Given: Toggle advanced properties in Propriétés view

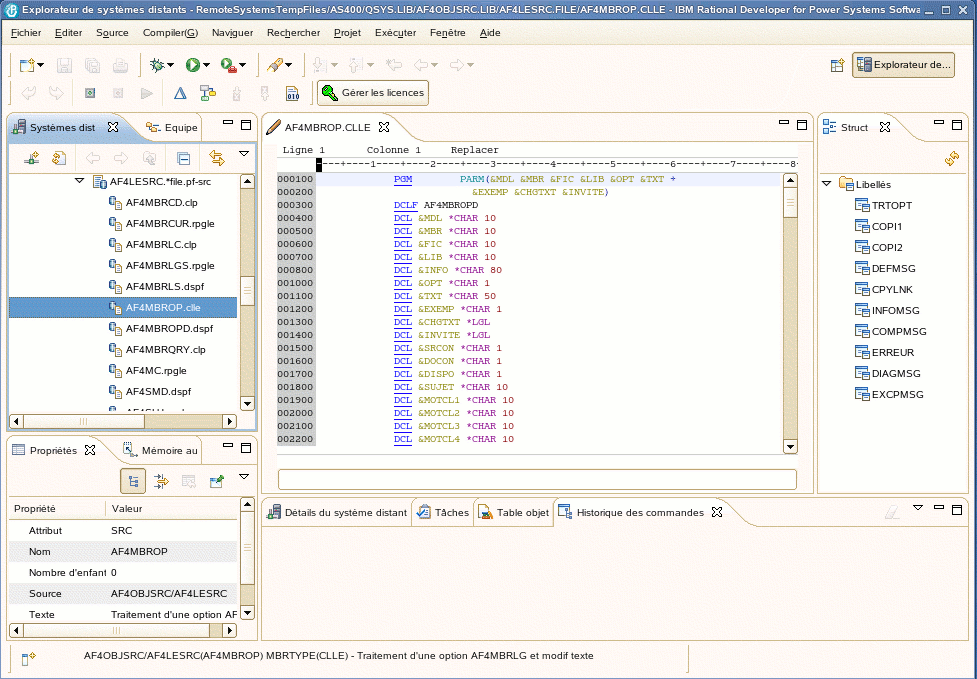Looking at the screenshot, I should (x=161, y=480).
